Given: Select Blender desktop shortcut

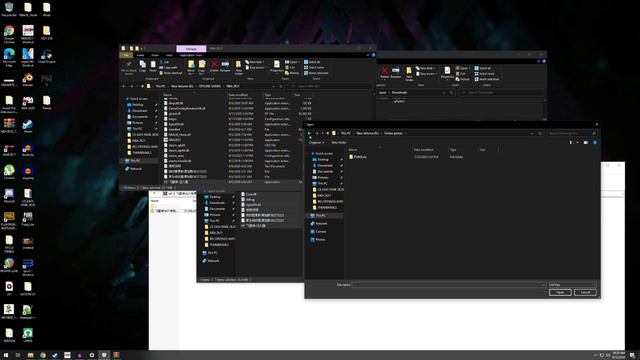Looking at the screenshot, I should 28,80.
